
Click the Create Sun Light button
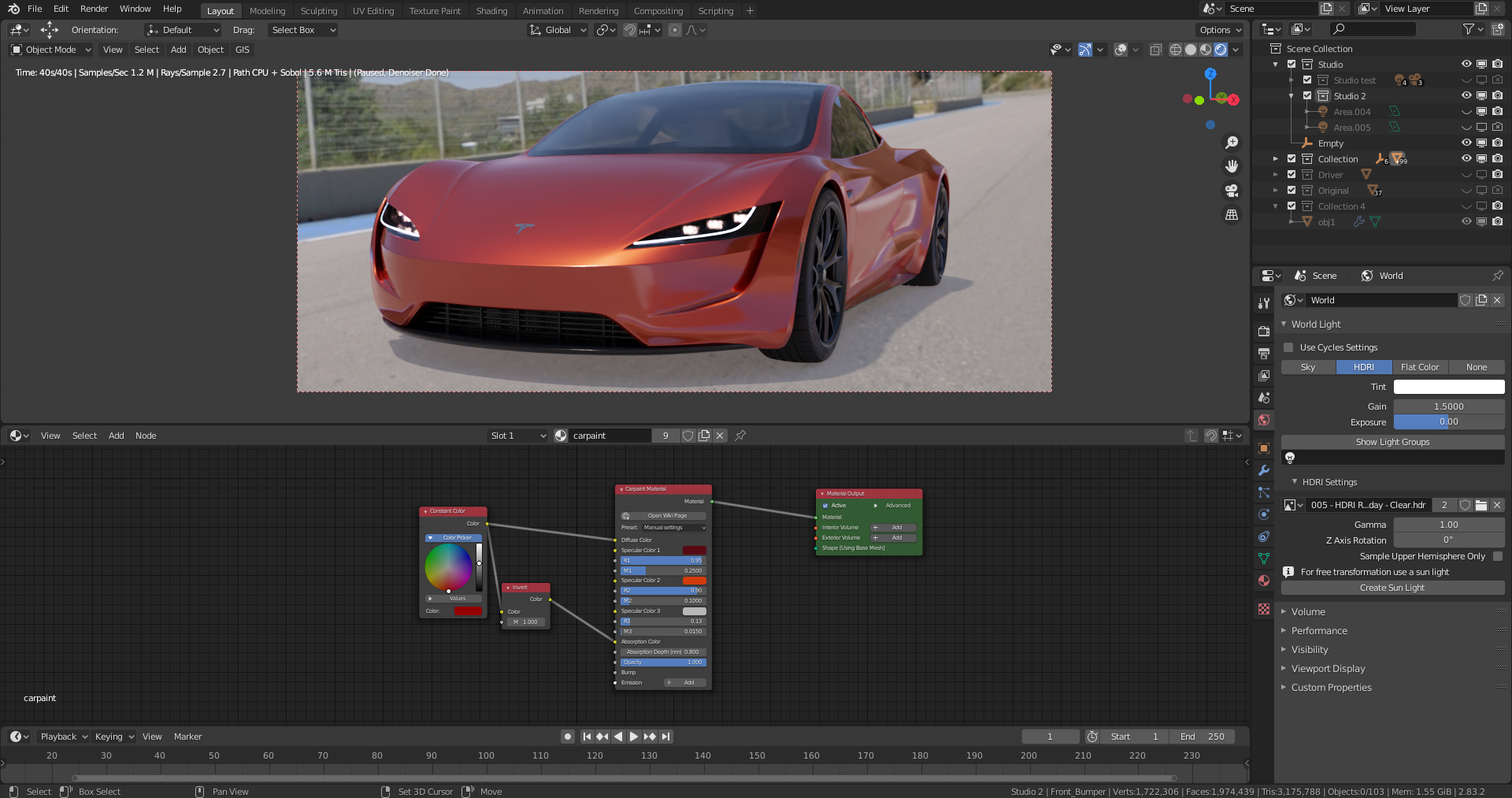(x=1392, y=588)
